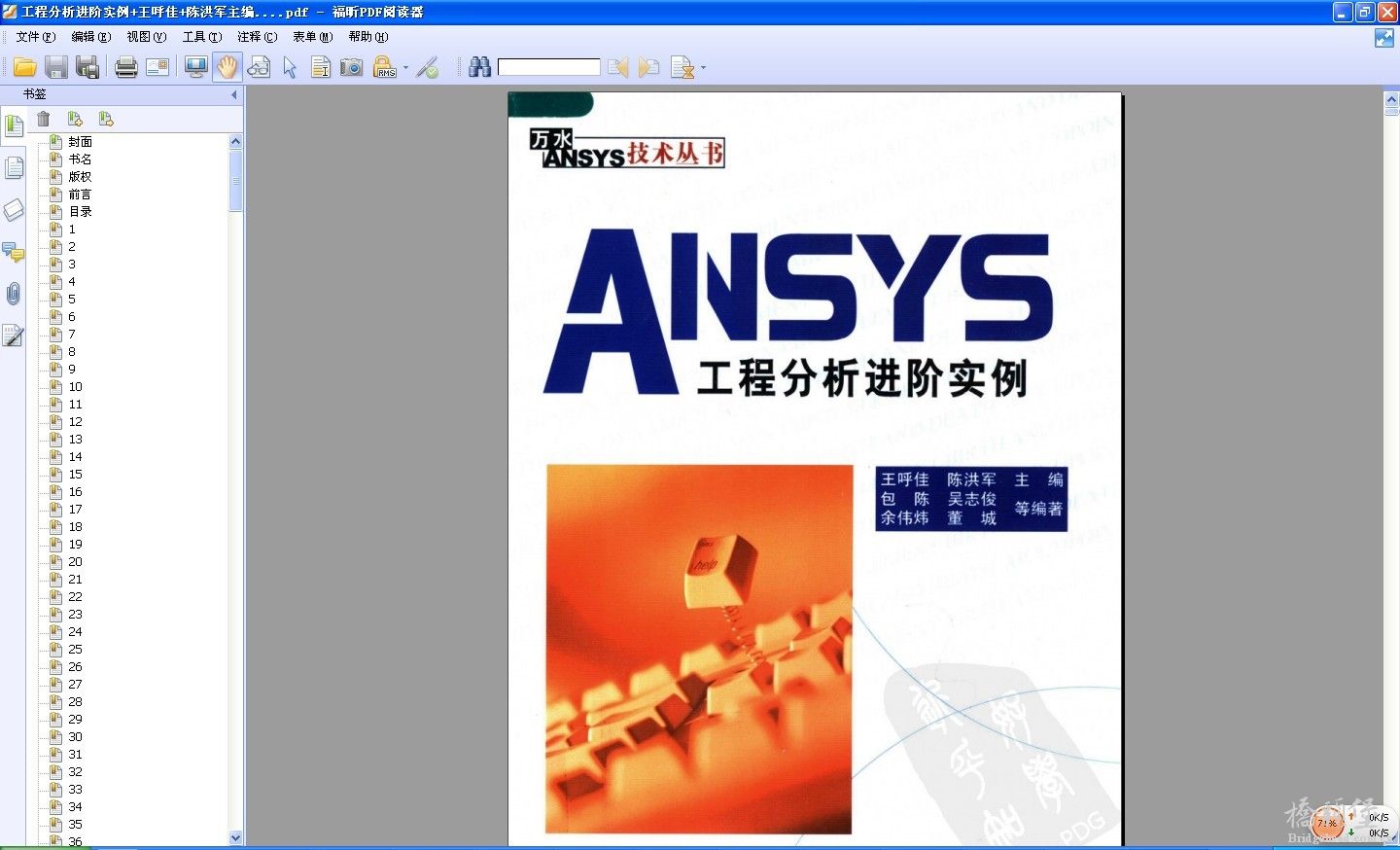Click the blue expand icon below title bar
1400x850 pixels.
click(x=1384, y=38)
